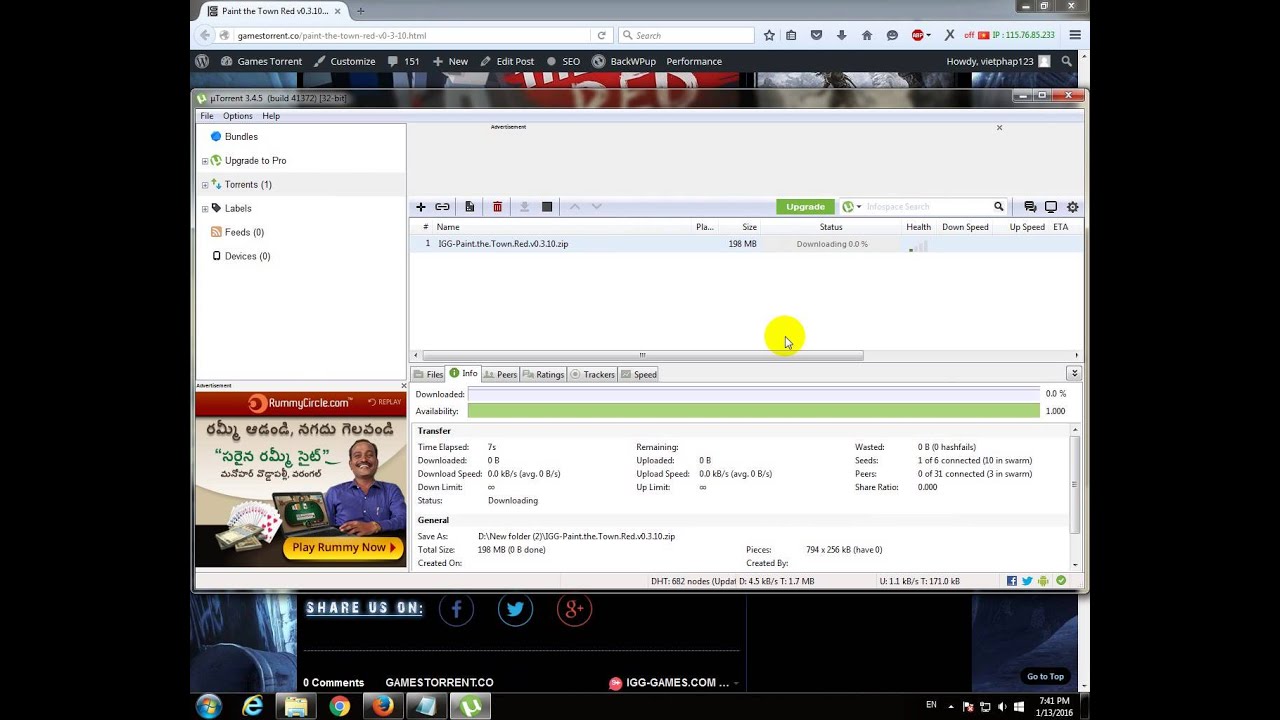Open the uTorrent Help menu

pyautogui.click(x=271, y=116)
